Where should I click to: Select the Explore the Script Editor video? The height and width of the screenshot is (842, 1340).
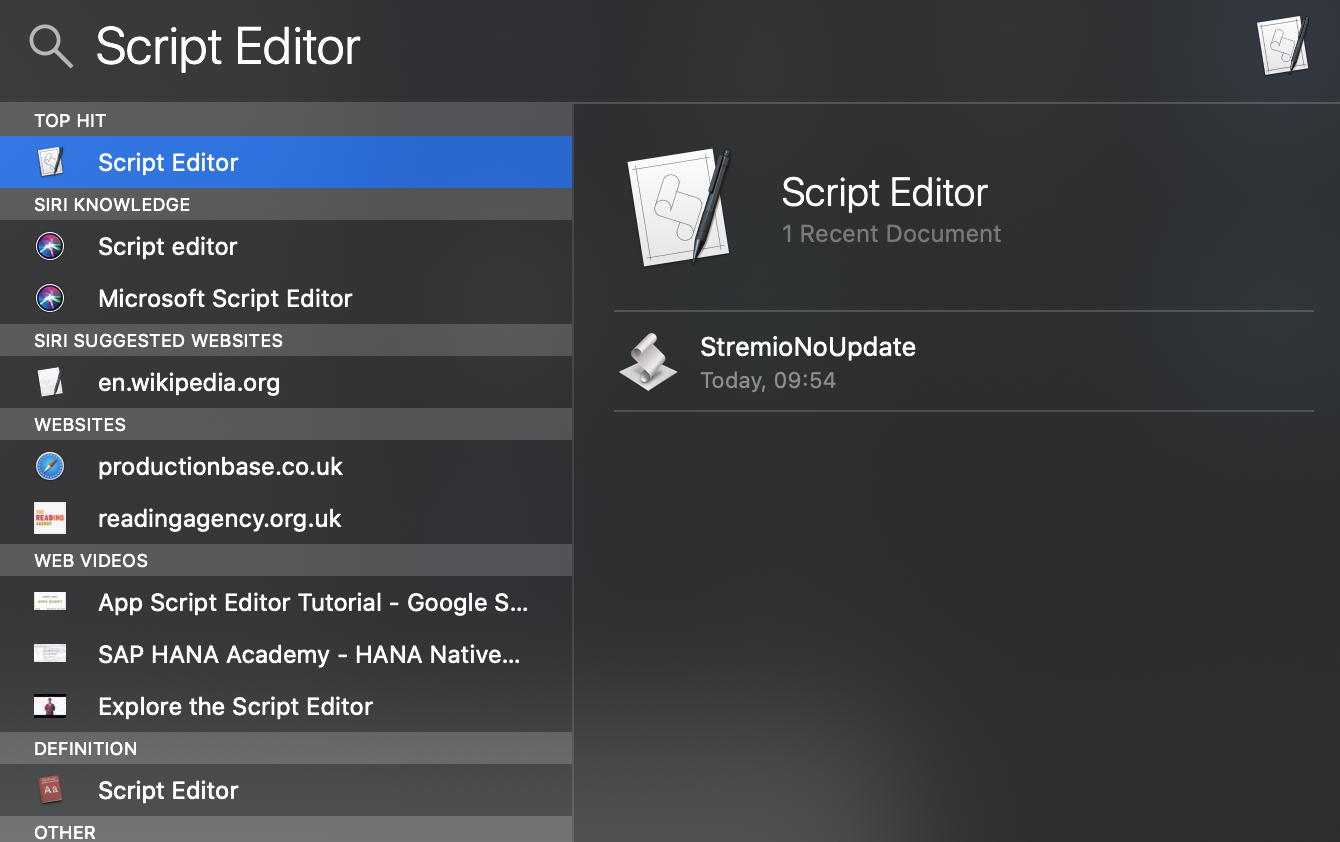(286, 706)
